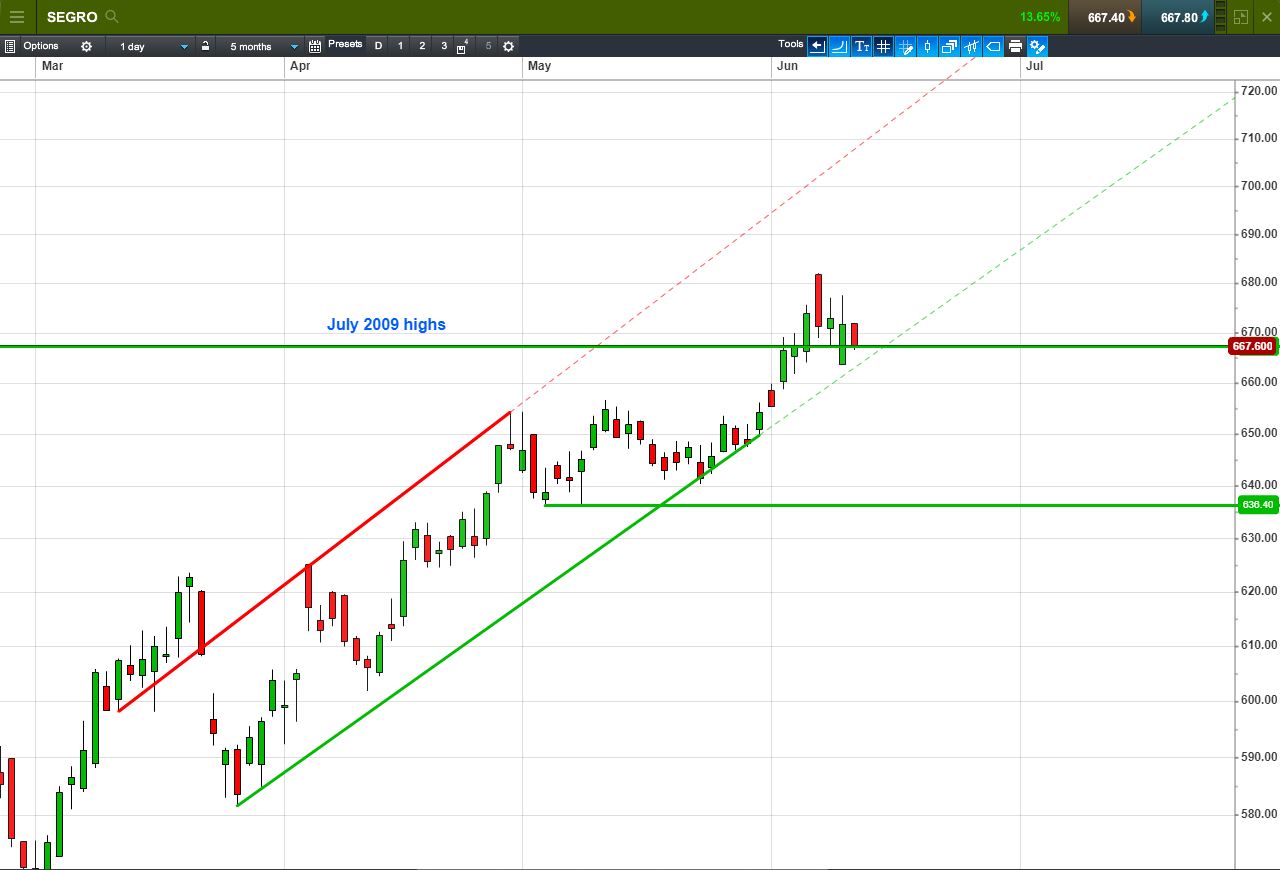Viewport: 1280px width, 870px height.
Task: Select the back arrow tool
Action: point(817,46)
